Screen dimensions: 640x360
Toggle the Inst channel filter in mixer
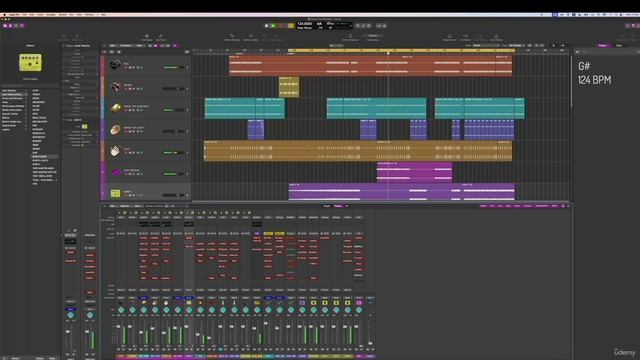pos(492,206)
